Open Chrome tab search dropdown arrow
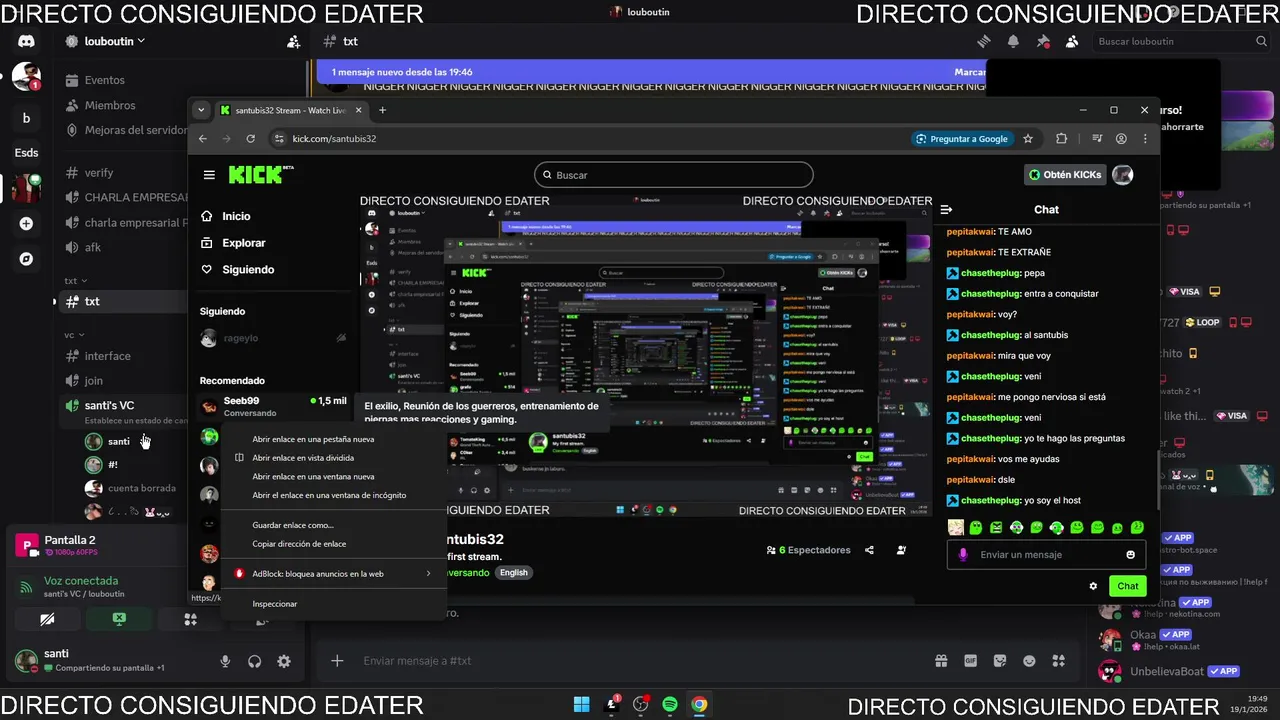Screen dimensions: 1280x720 [x=201, y=110]
